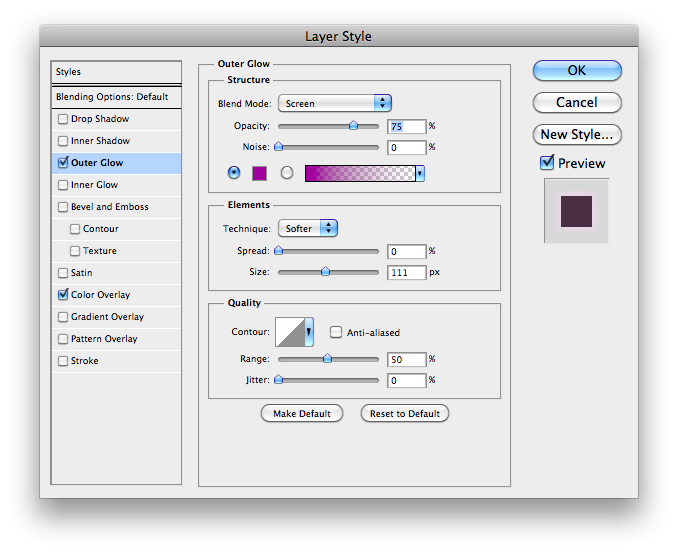
Task: Click Reset to Default button
Action: tap(405, 413)
